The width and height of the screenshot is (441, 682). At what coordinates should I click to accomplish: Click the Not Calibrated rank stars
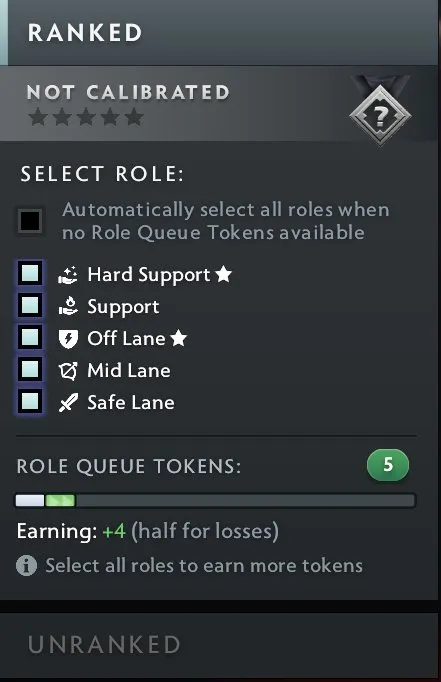tap(86, 117)
